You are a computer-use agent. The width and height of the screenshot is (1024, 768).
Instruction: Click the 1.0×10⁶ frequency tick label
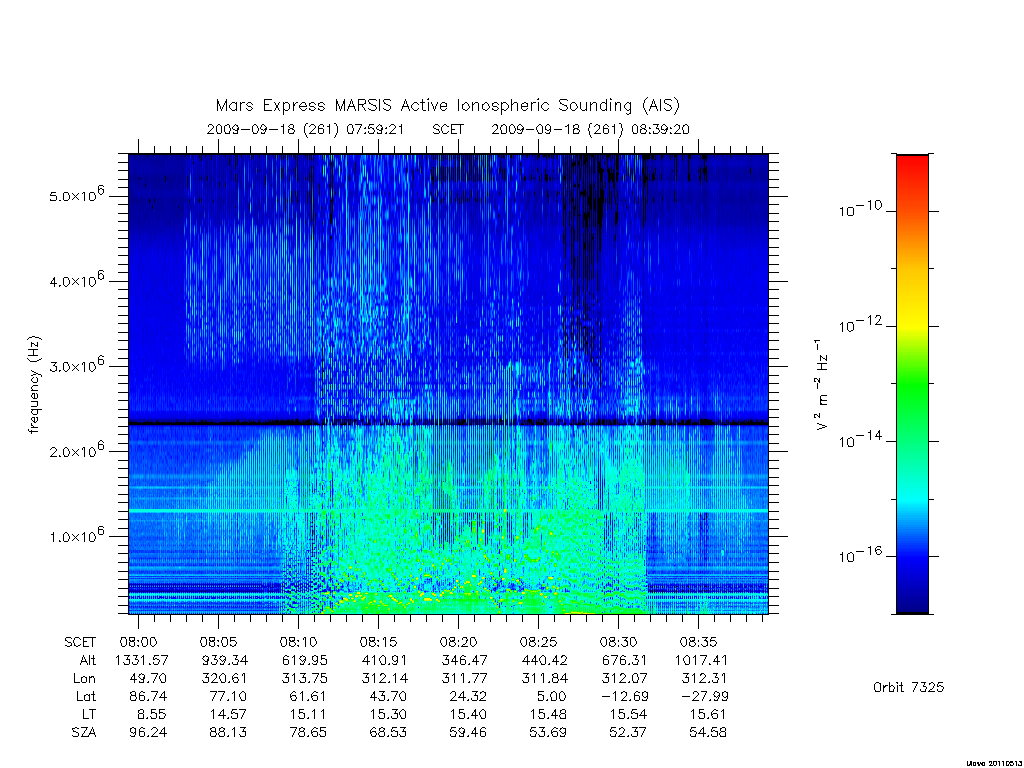(x=76, y=536)
